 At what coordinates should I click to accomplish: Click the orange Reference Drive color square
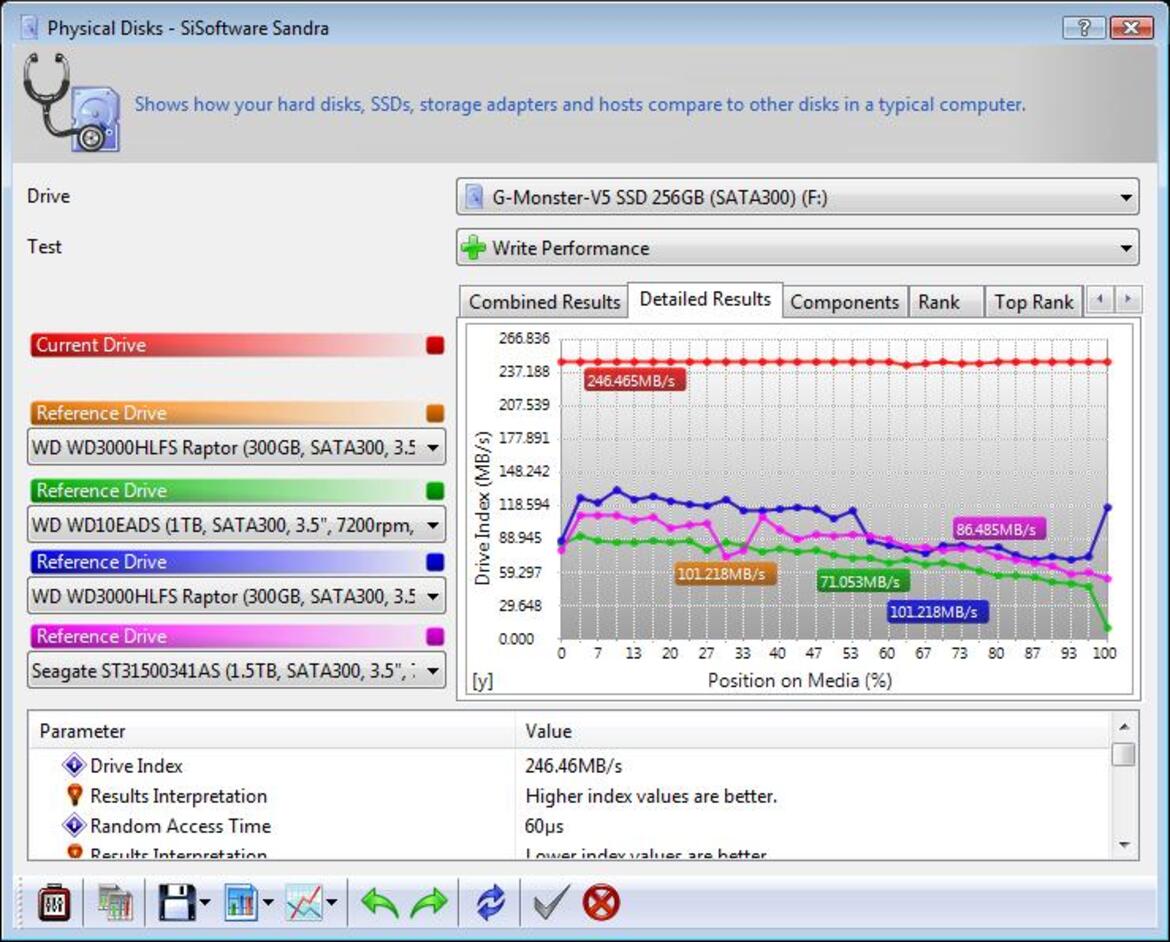click(435, 413)
